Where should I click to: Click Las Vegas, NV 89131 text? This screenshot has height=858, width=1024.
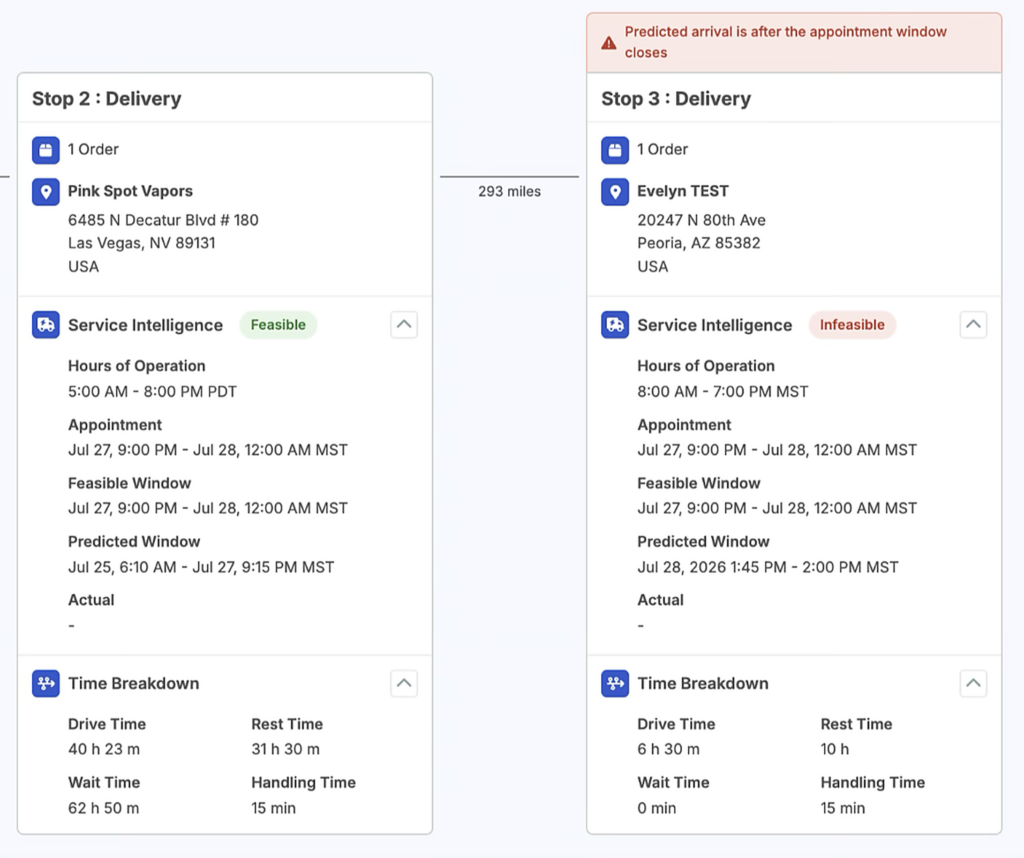click(142, 243)
